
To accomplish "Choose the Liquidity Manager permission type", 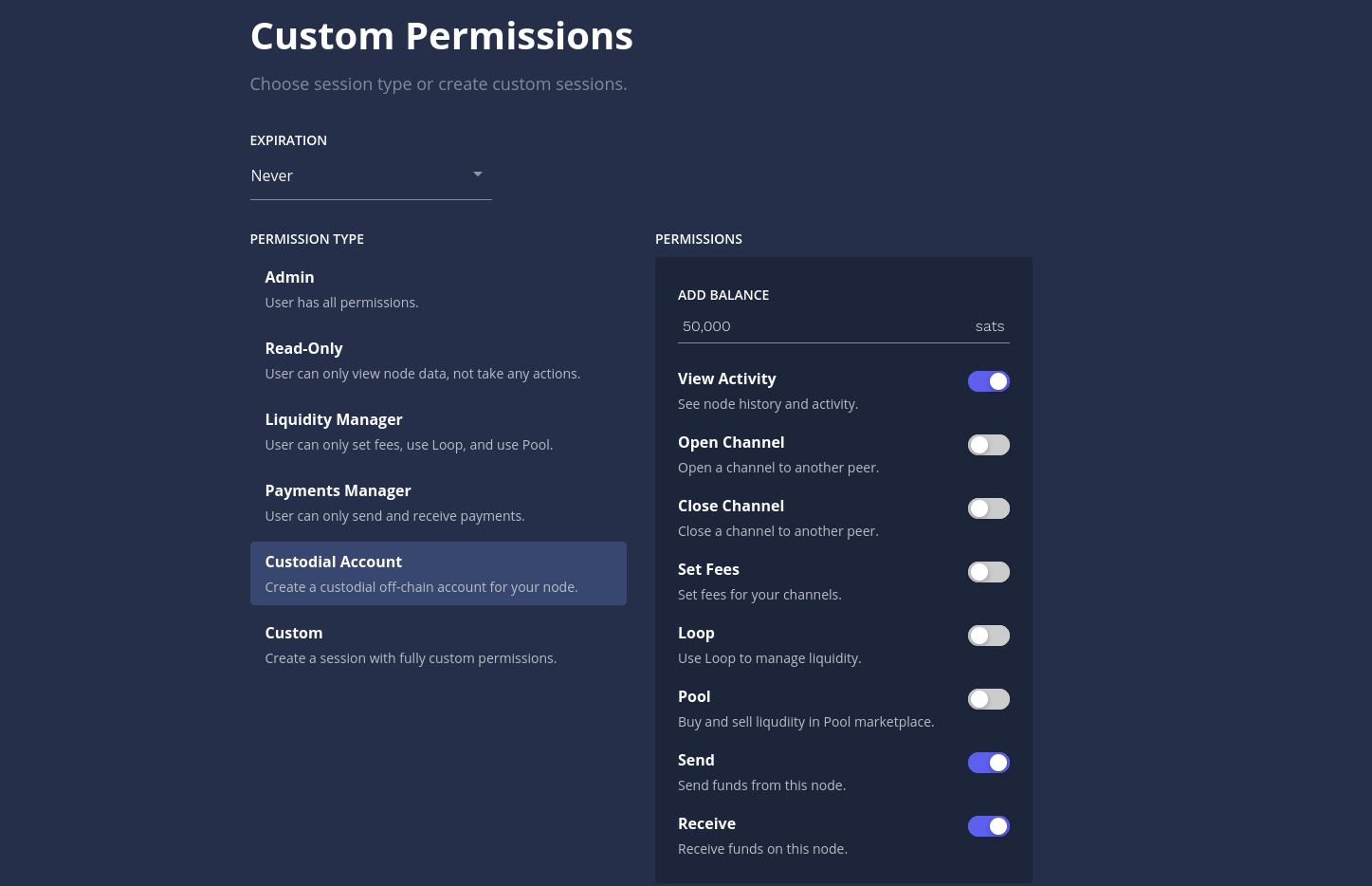I will tap(437, 432).
